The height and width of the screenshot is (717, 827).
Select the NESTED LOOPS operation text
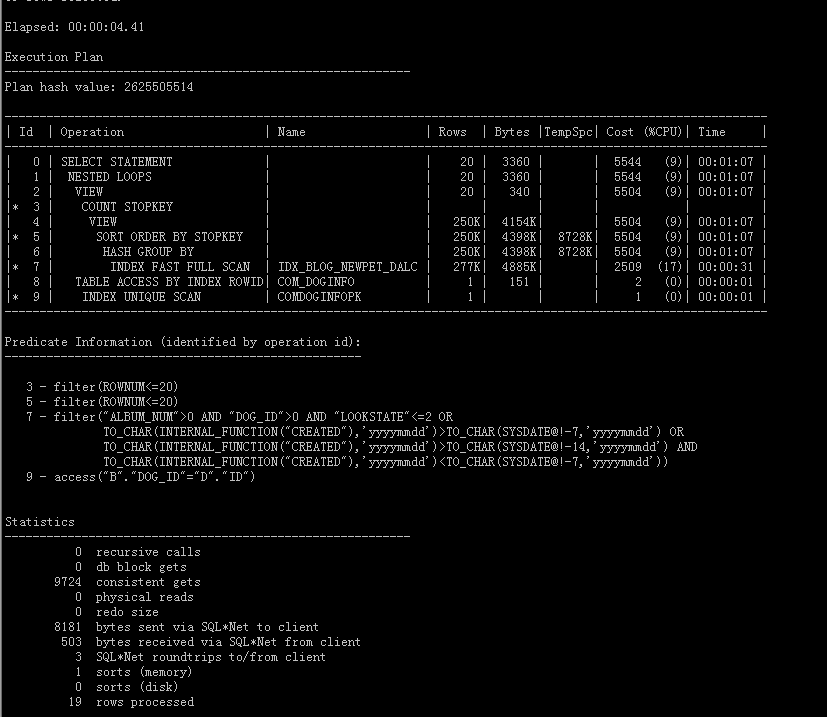(x=110, y=177)
